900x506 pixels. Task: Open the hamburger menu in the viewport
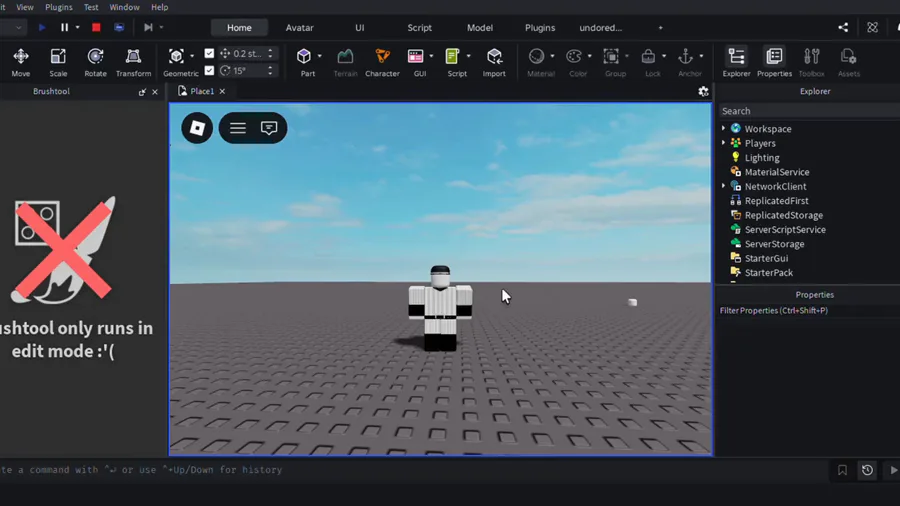(x=238, y=128)
